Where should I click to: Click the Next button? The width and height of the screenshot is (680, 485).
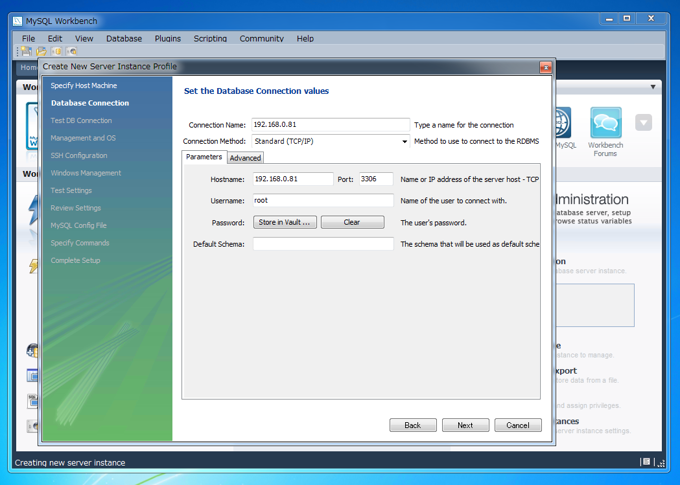(465, 425)
